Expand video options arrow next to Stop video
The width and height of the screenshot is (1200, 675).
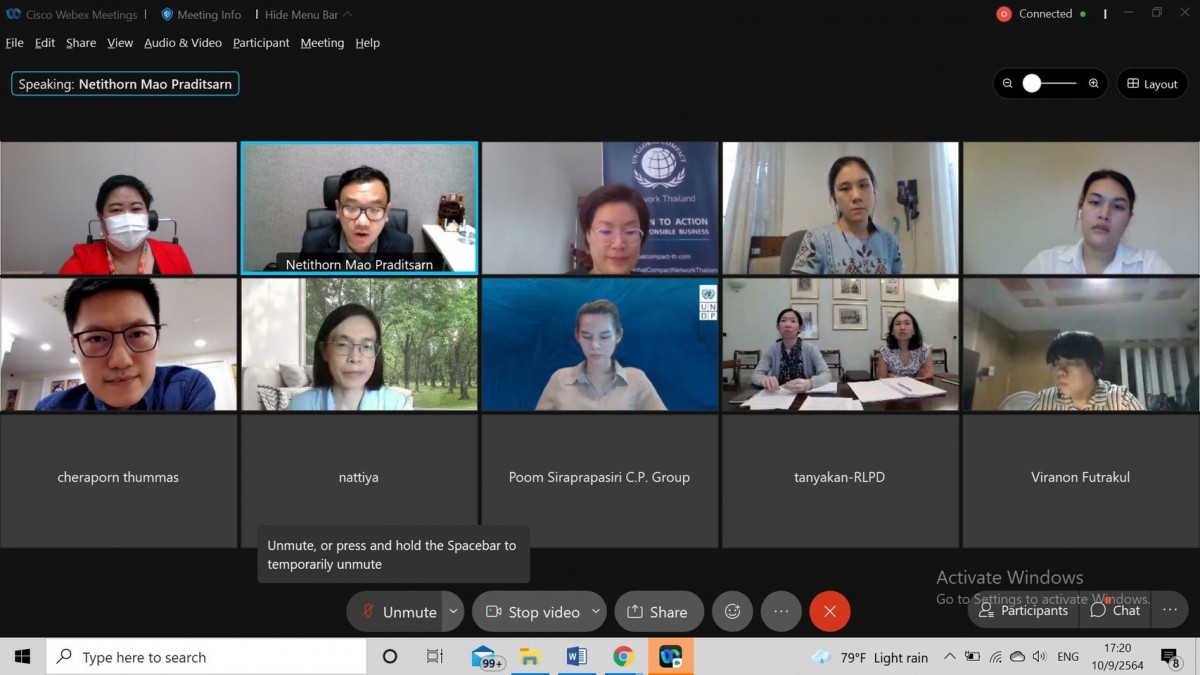(x=596, y=611)
